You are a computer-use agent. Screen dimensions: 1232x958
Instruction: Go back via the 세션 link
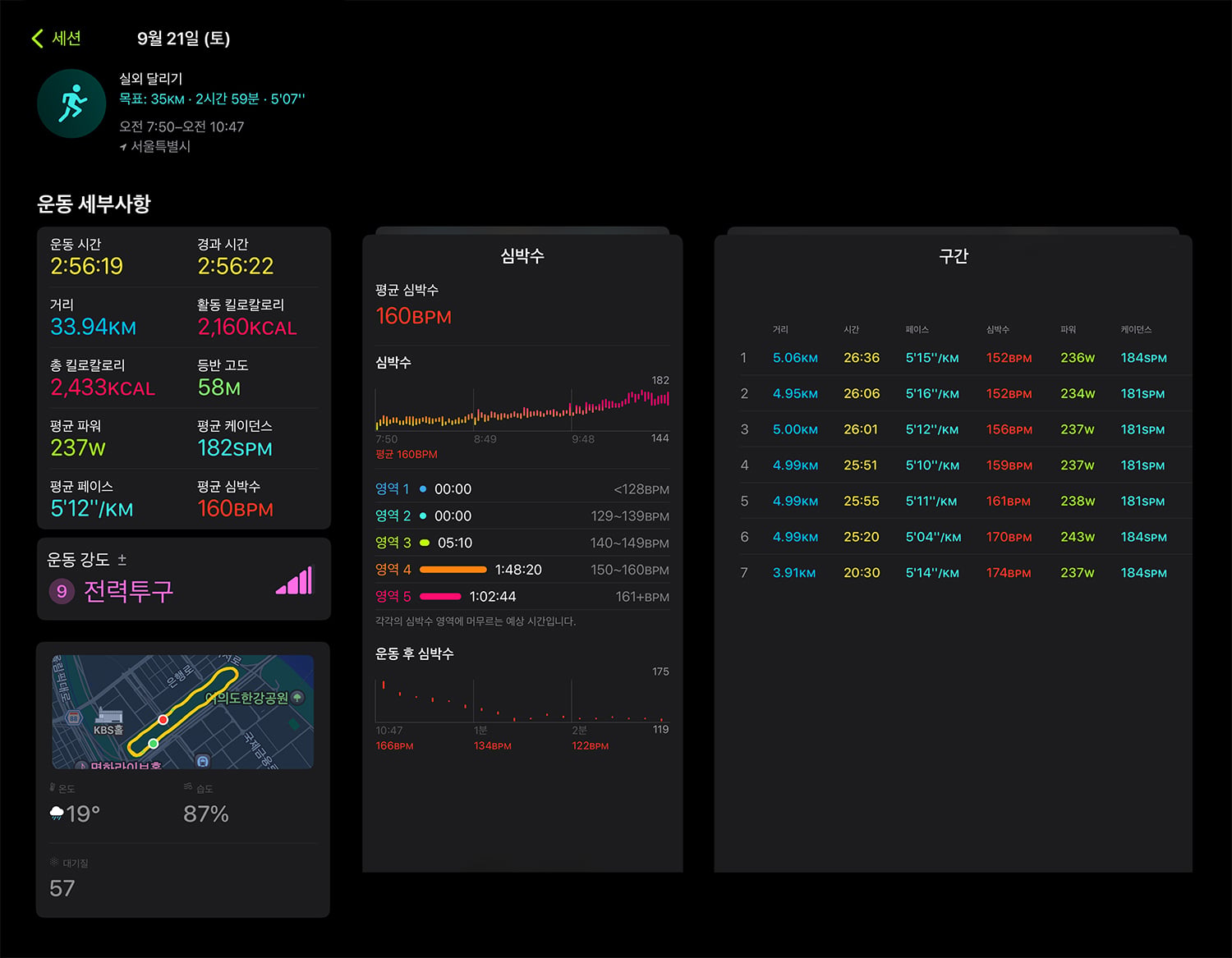67,39
